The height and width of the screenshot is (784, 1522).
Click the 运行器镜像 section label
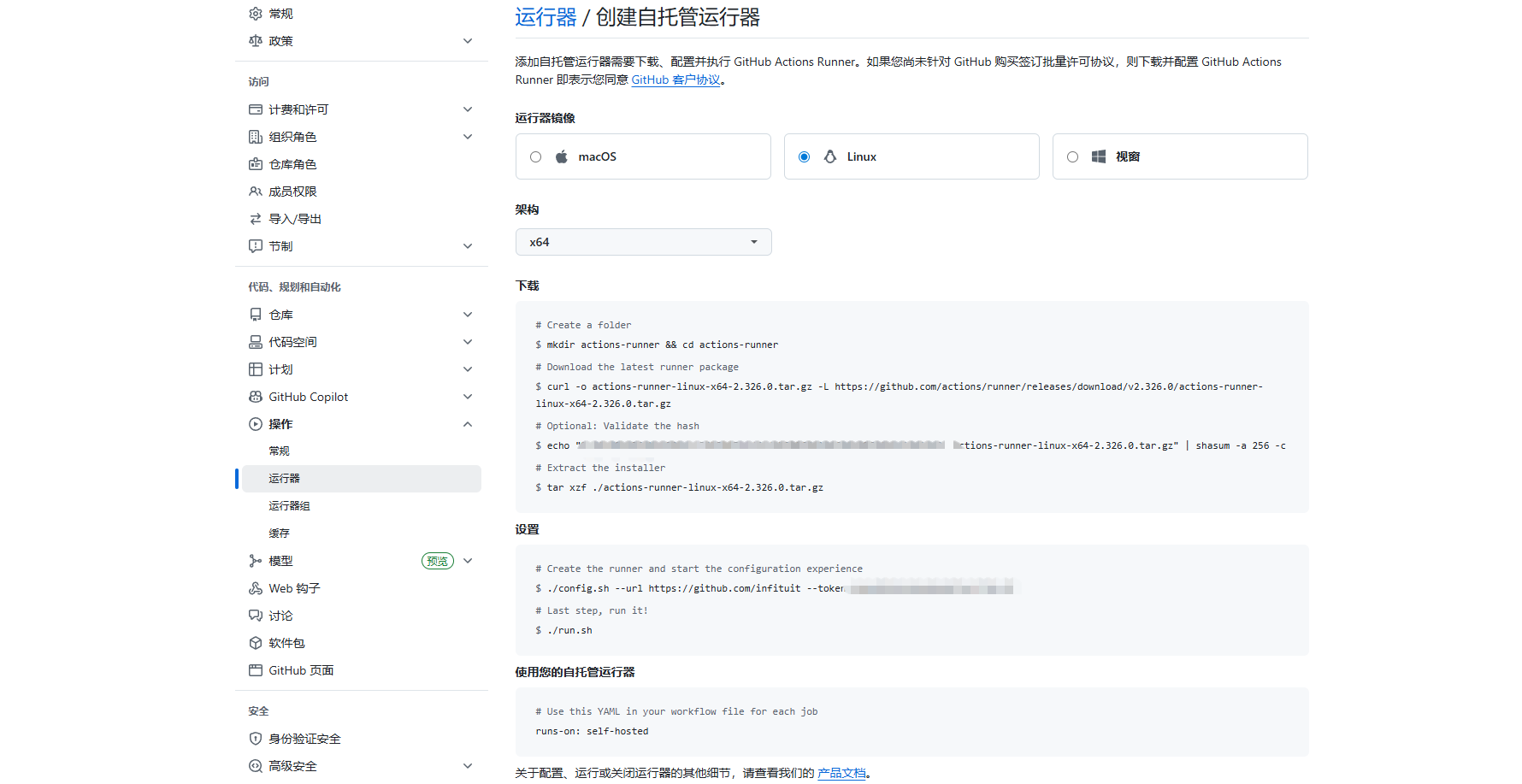pos(545,118)
